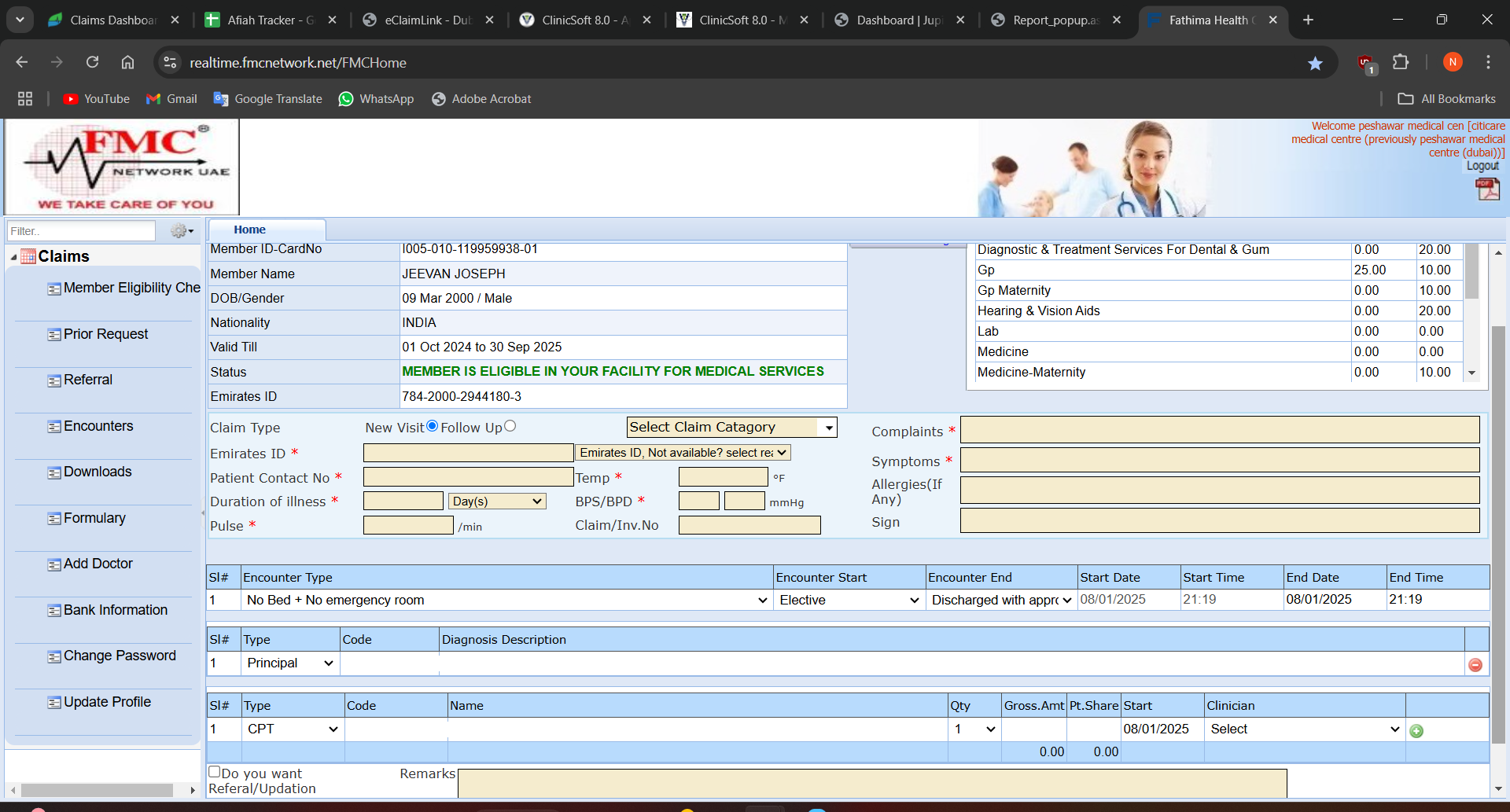This screenshot has height=812, width=1510.
Task: Open the browser extensions puzzle icon
Action: click(1401, 62)
